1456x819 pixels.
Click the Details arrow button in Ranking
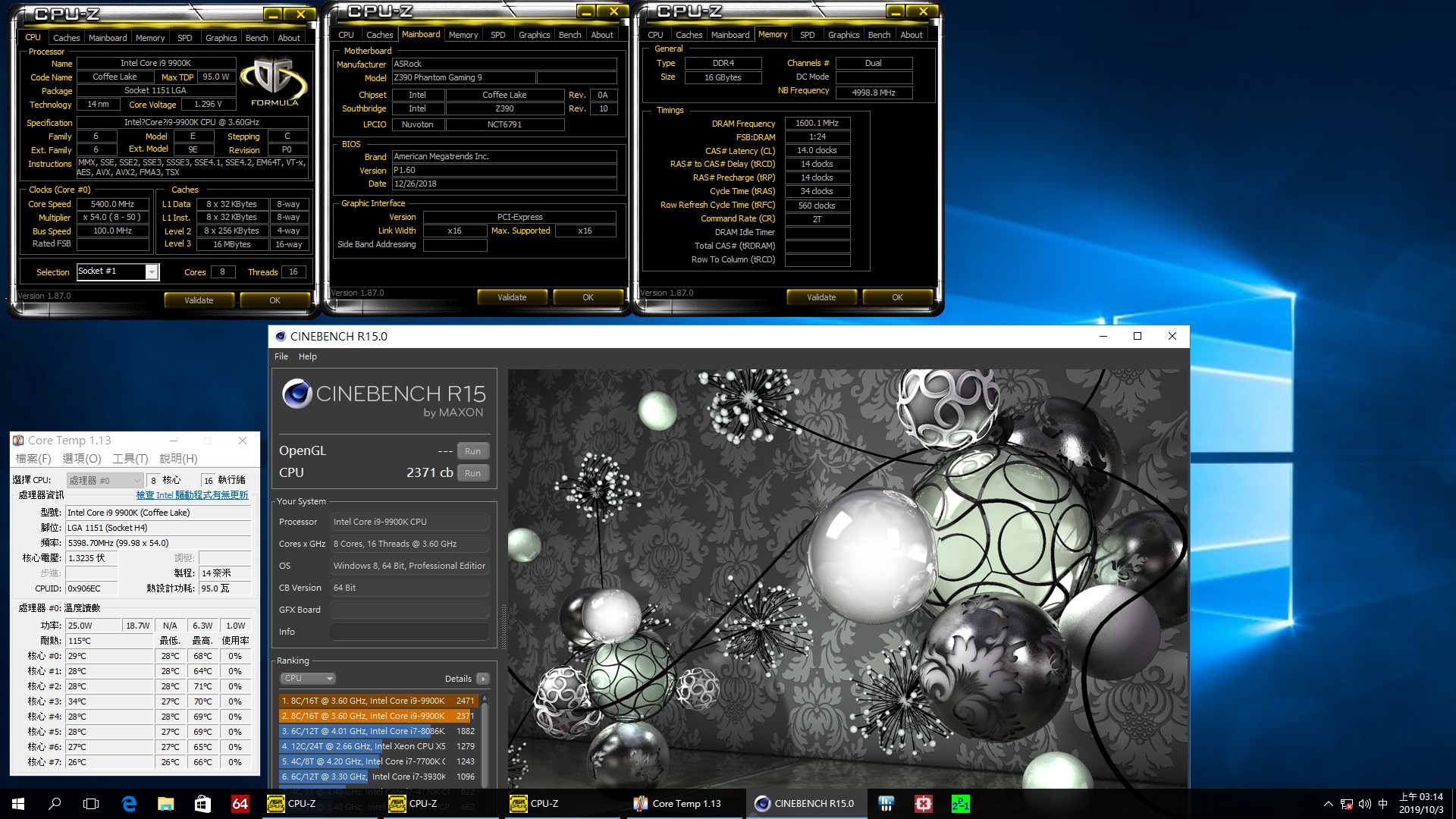[483, 679]
